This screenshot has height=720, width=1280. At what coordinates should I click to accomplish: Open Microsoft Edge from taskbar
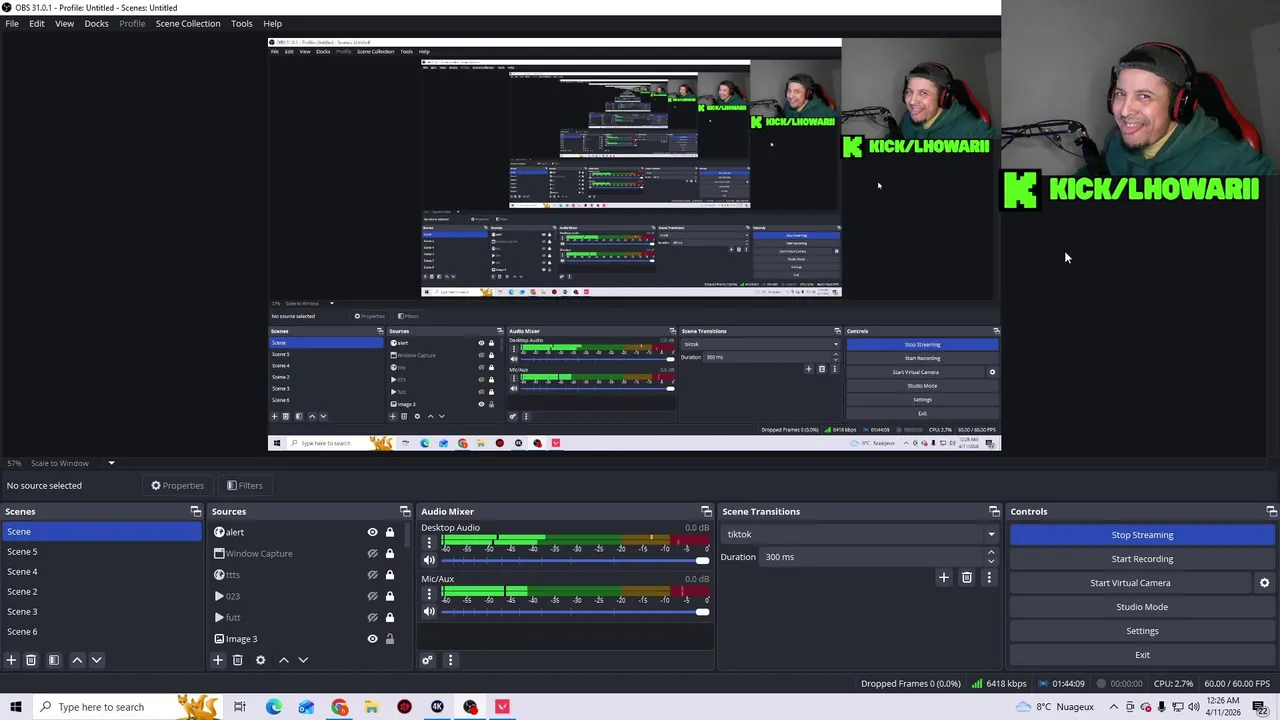point(273,707)
